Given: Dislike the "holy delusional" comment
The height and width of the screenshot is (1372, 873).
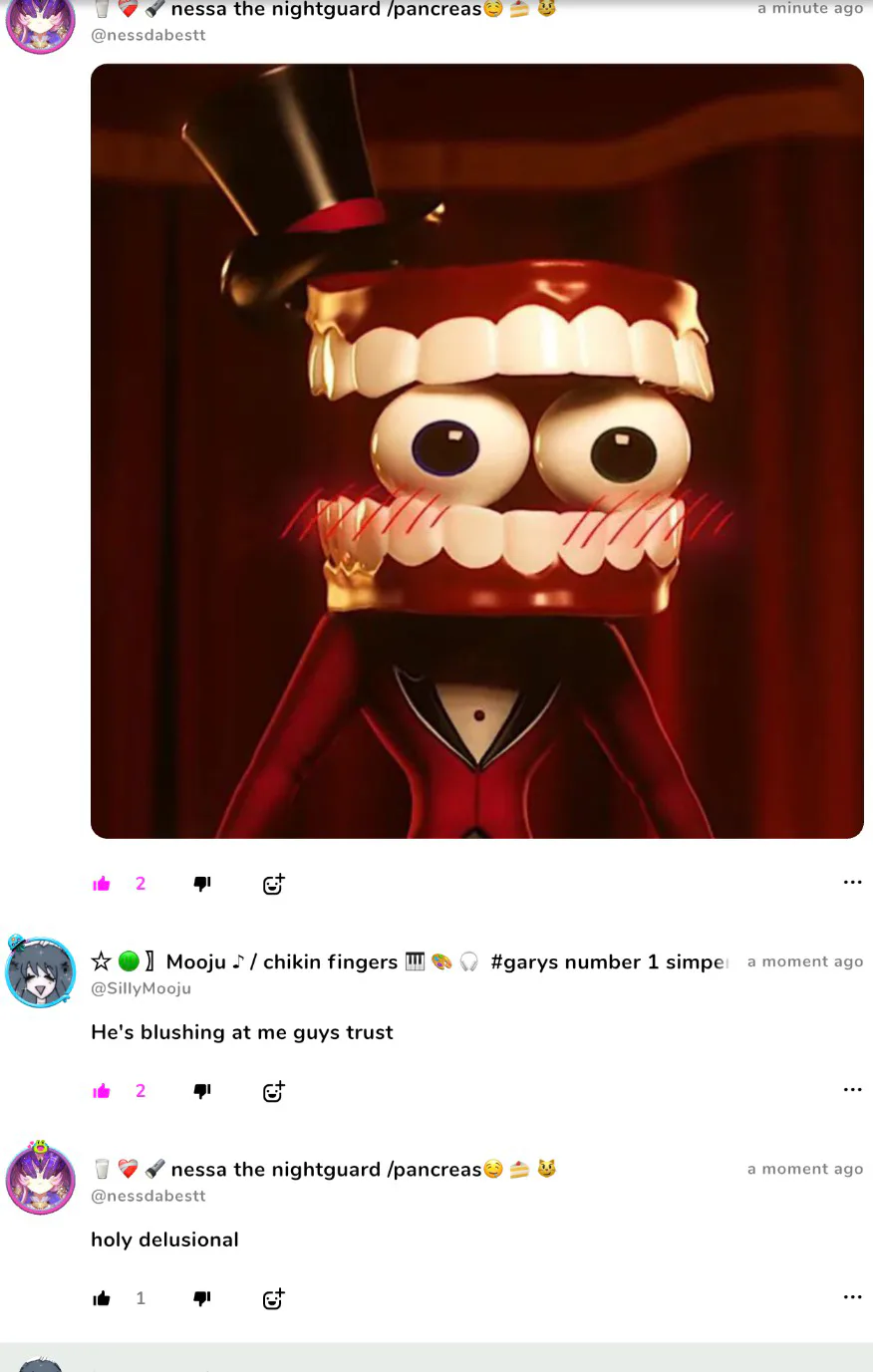Looking at the screenshot, I should (202, 1298).
